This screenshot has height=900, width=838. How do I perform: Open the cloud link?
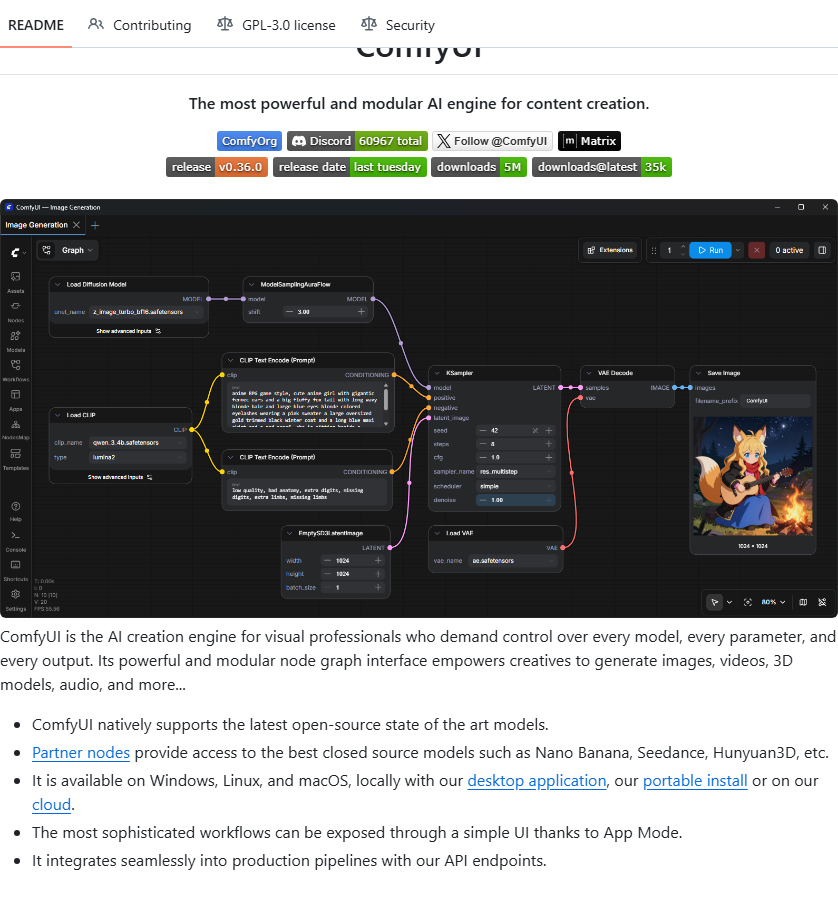click(x=52, y=805)
